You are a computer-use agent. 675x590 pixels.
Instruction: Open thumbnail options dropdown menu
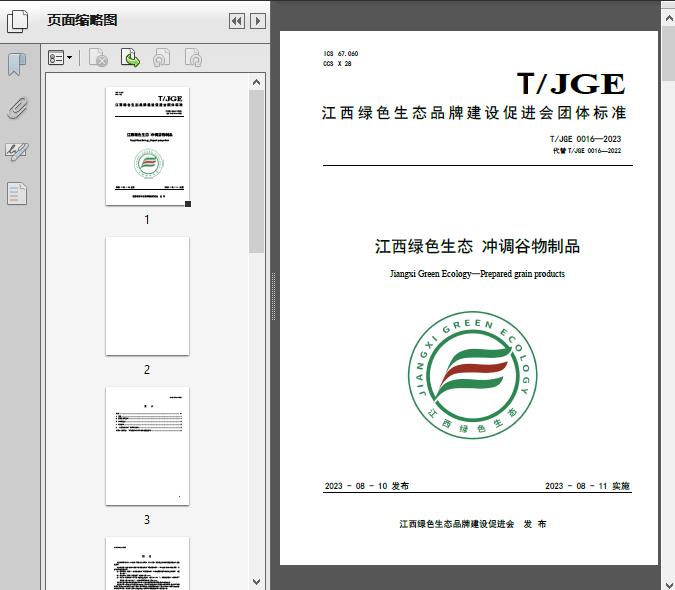click(x=60, y=58)
